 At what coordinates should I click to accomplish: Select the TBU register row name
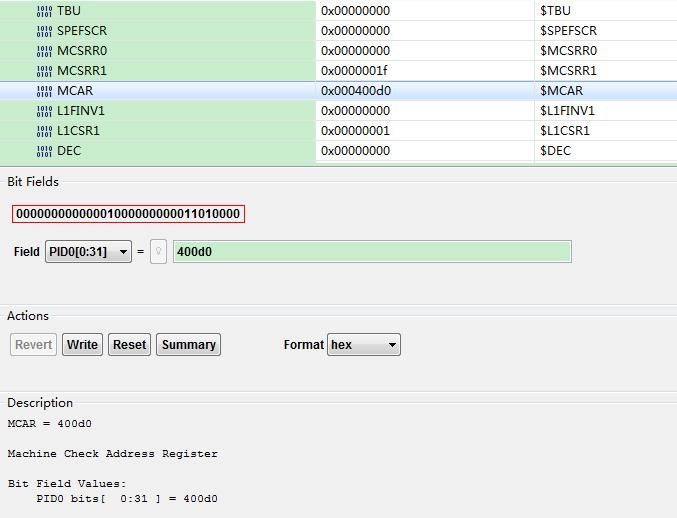(x=69, y=11)
